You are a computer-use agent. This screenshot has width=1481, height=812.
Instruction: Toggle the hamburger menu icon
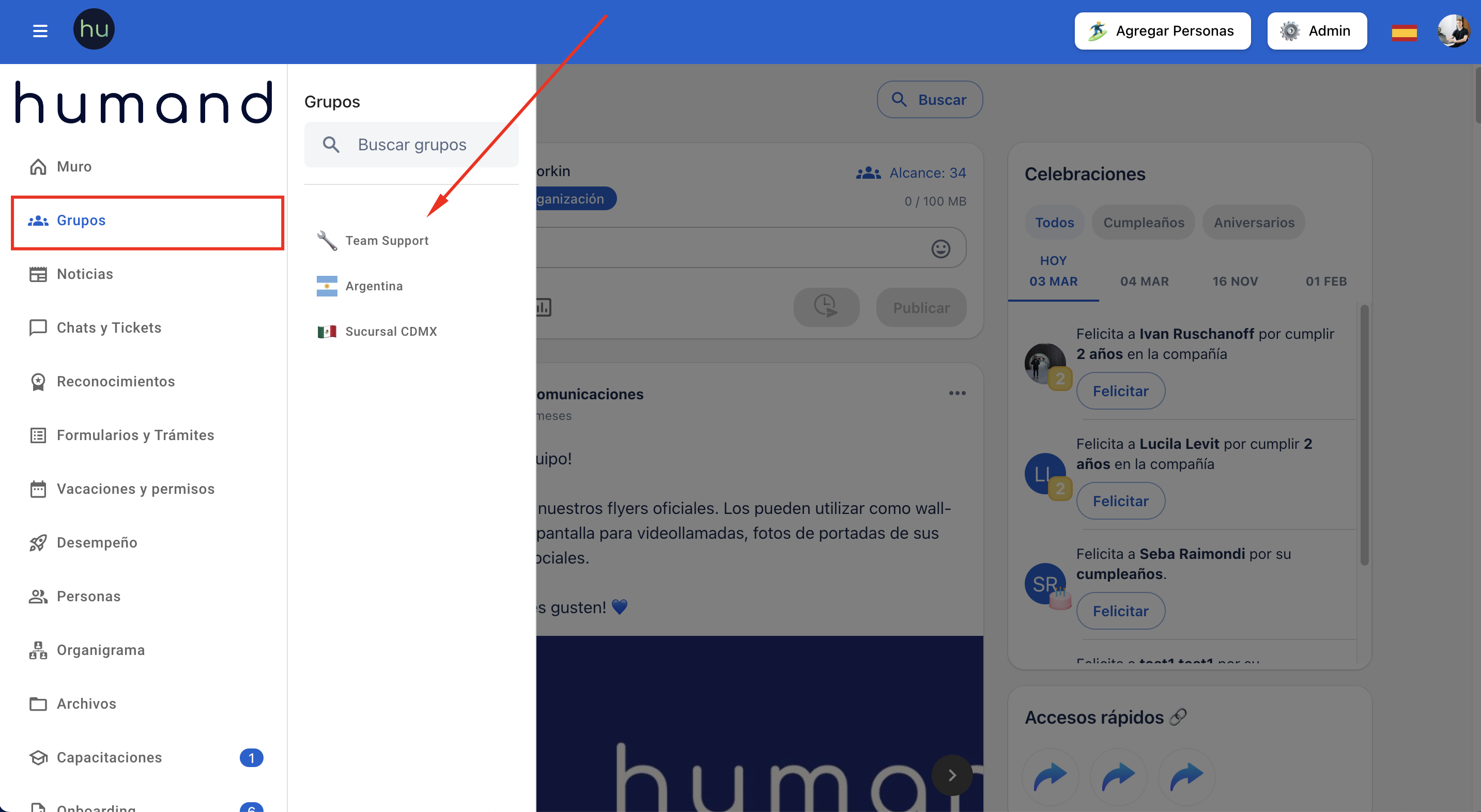[x=40, y=30]
